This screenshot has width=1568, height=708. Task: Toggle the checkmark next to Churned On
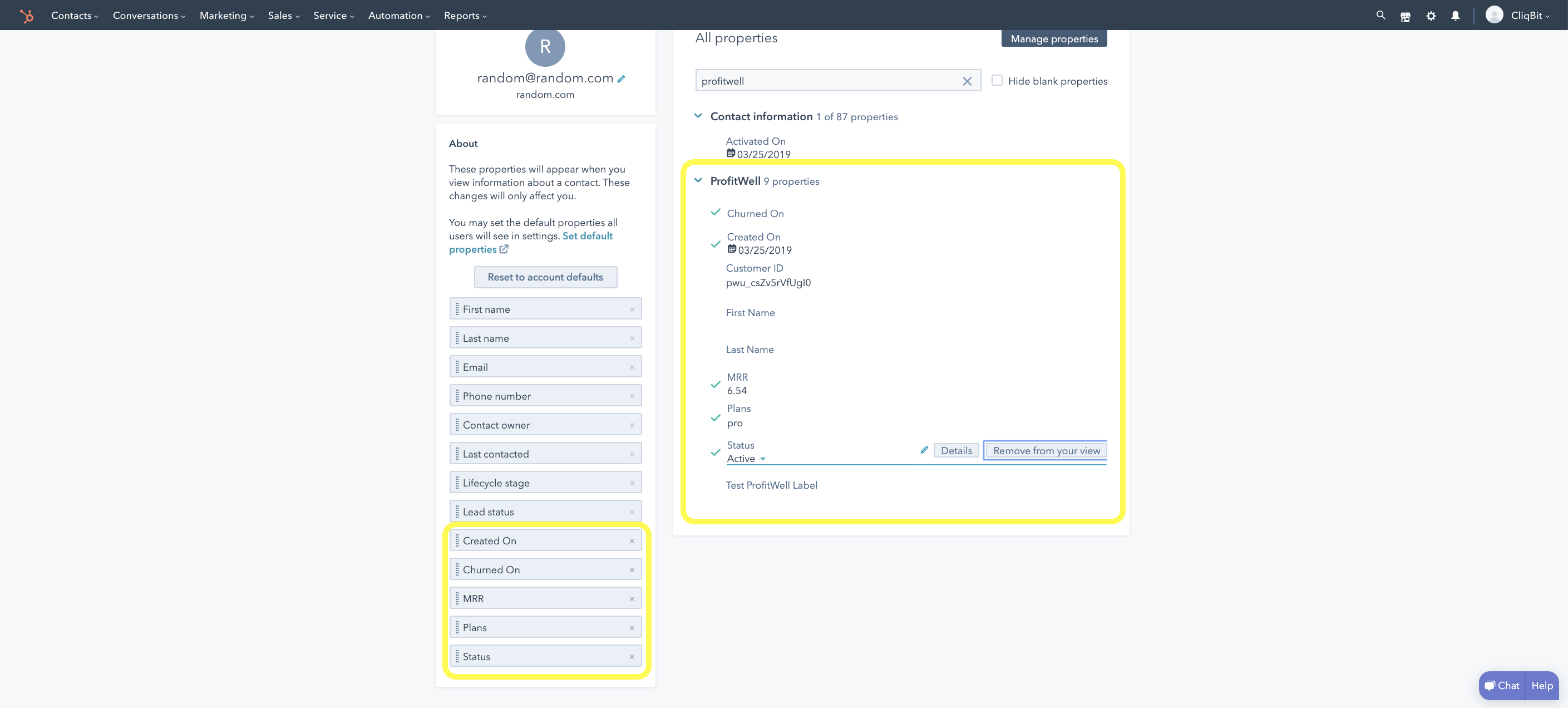click(x=716, y=212)
